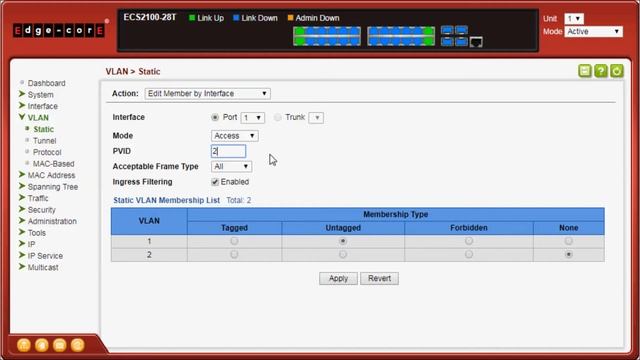Click the black console port icon
The height and width of the screenshot is (360, 640).
(x=476, y=42)
